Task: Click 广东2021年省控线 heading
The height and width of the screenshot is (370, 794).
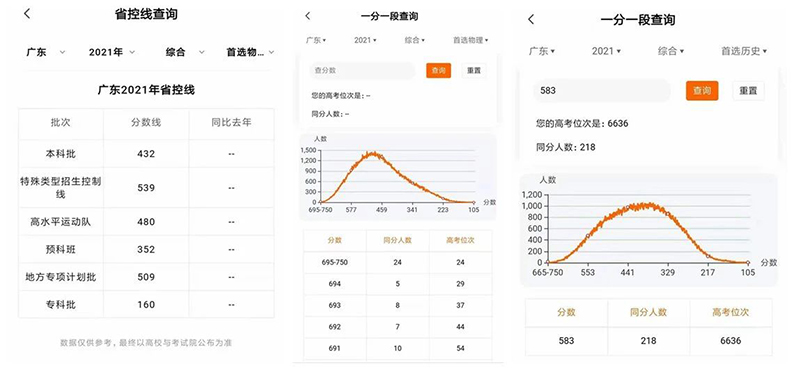Action: (x=146, y=91)
